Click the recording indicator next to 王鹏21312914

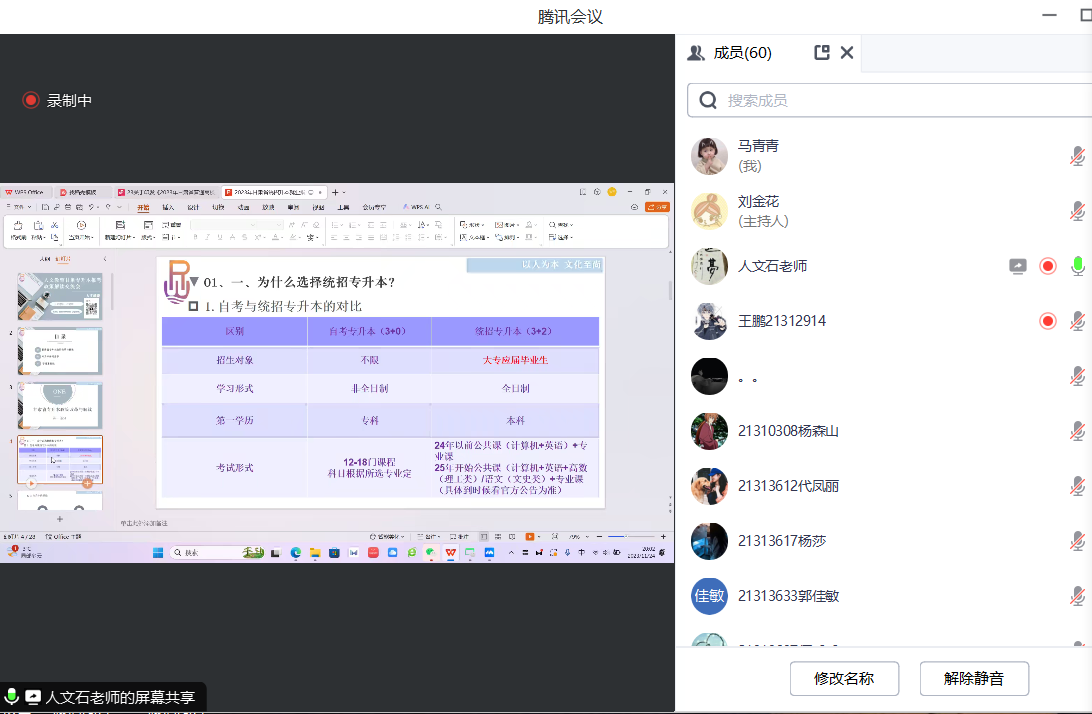[x=1048, y=321]
